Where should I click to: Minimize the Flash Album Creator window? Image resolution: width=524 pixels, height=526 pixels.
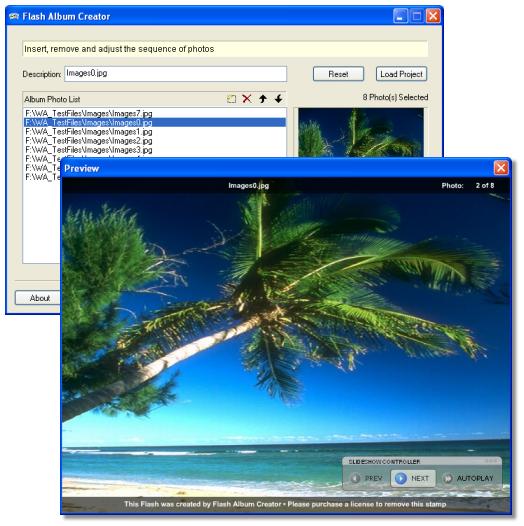400,16
